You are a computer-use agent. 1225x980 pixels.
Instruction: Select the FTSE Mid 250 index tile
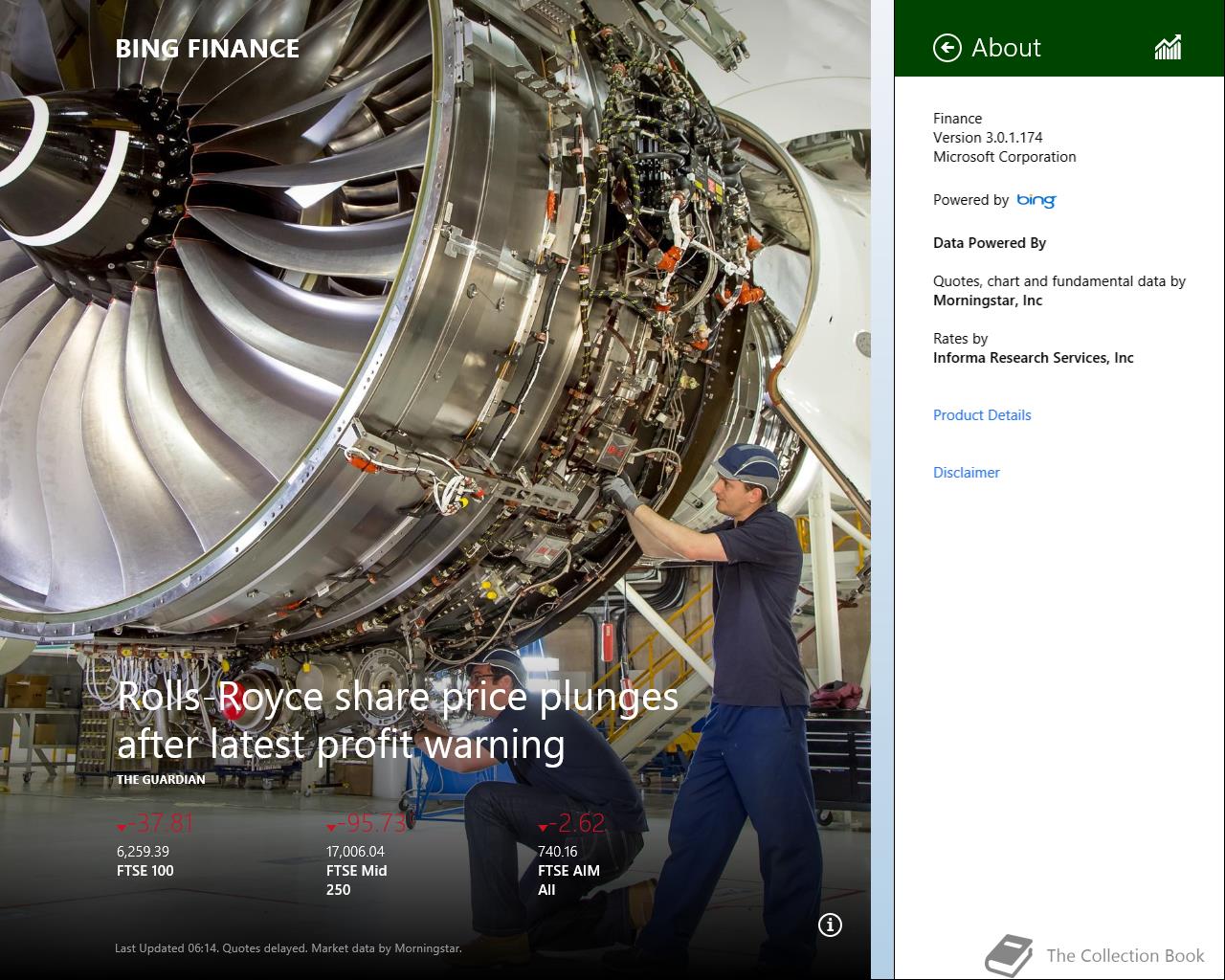(367, 855)
